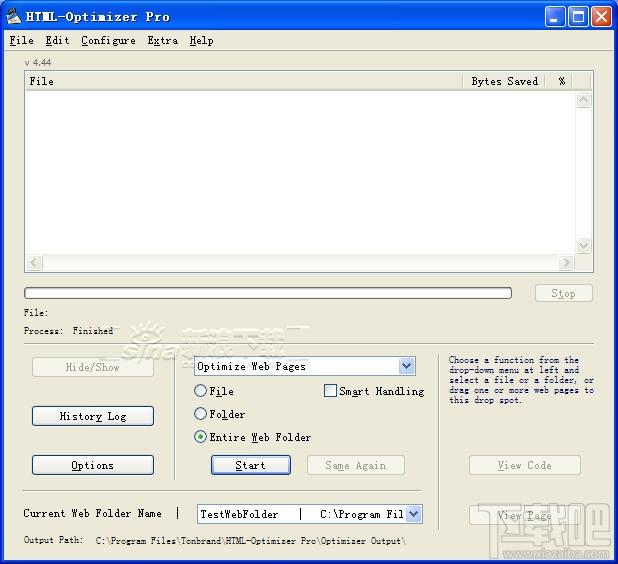Viewport: 618px width, 564px height.
Task: Click the file list scroll left arrow
Action: point(34,262)
